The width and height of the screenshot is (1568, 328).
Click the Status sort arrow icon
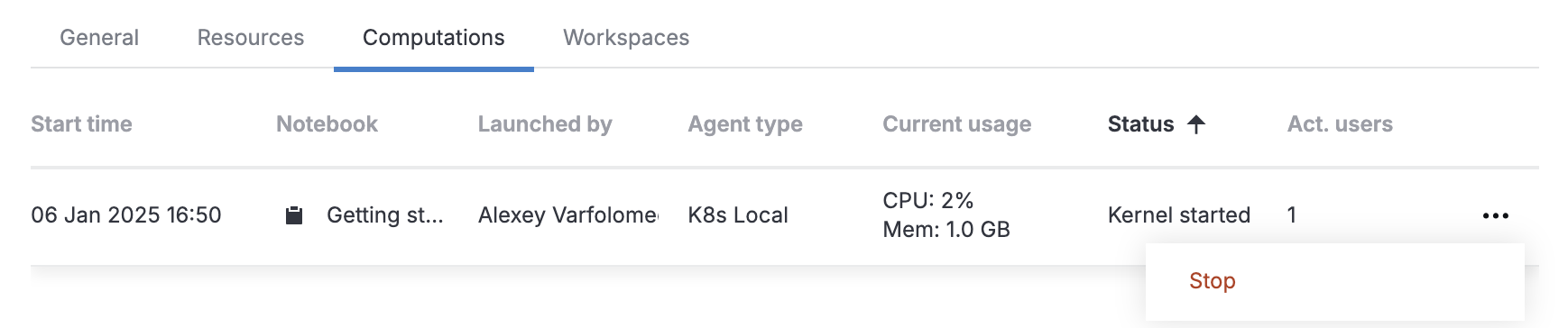[x=1196, y=124]
